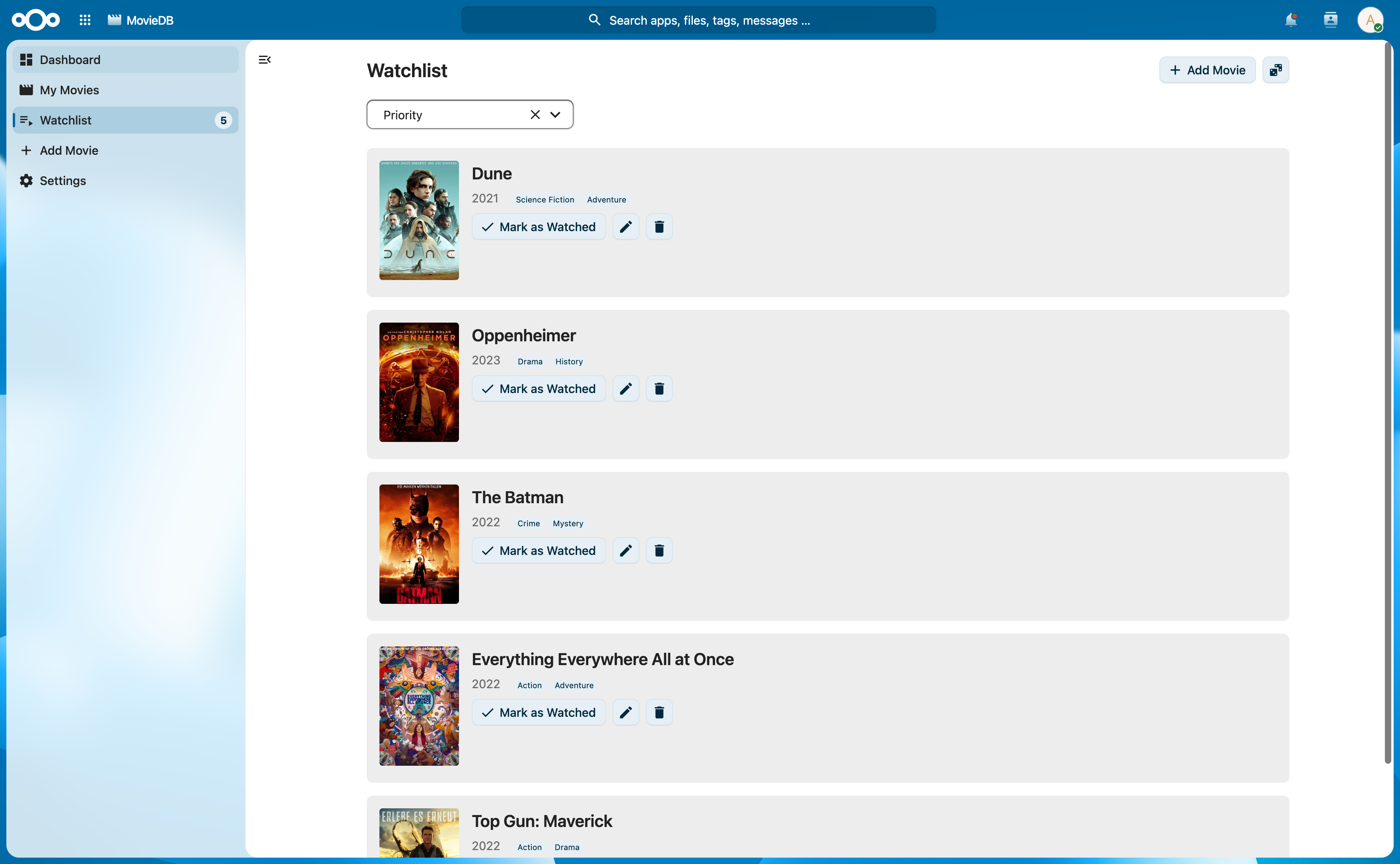Mark Dune as Watched
1400x864 pixels.
pyautogui.click(x=539, y=227)
